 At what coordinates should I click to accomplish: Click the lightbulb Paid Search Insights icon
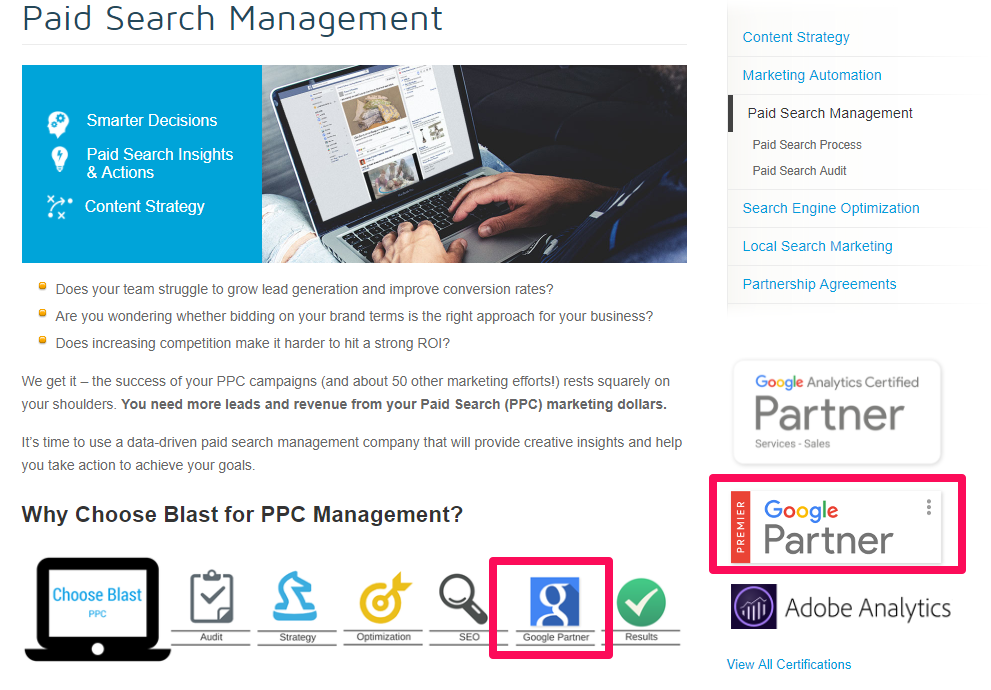(x=59, y=159)
